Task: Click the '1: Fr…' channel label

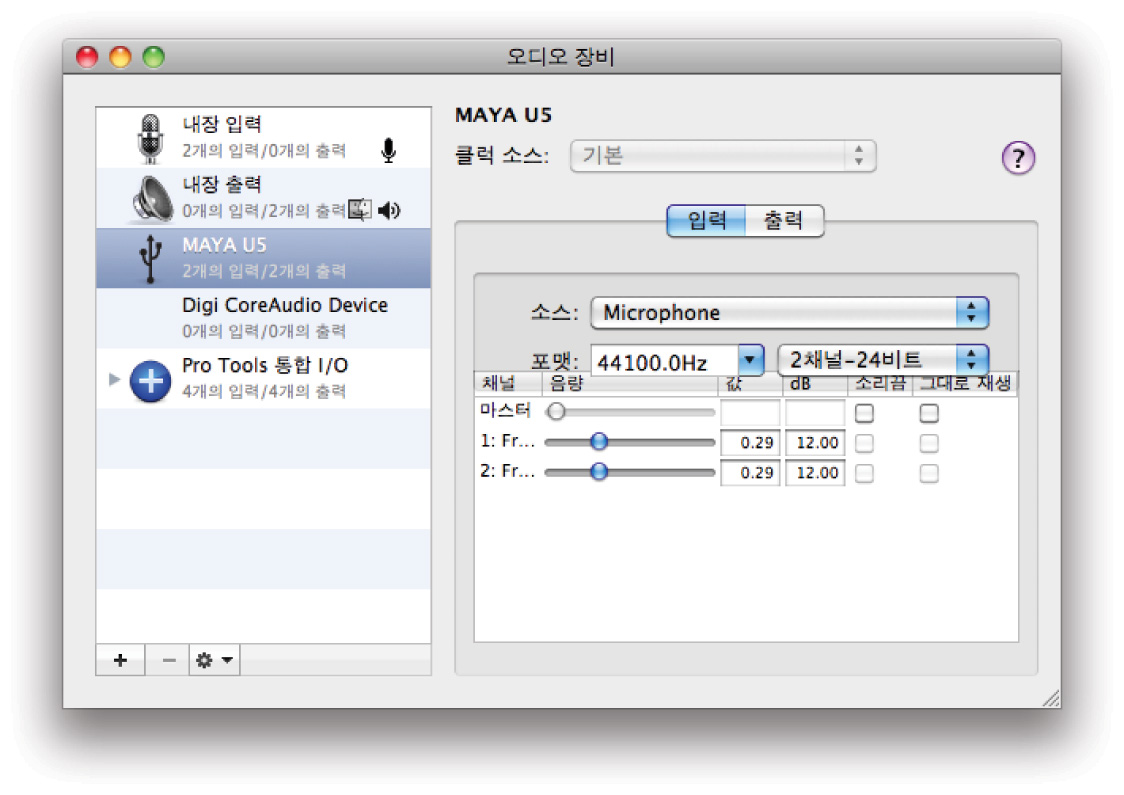Action: (508, 441)
